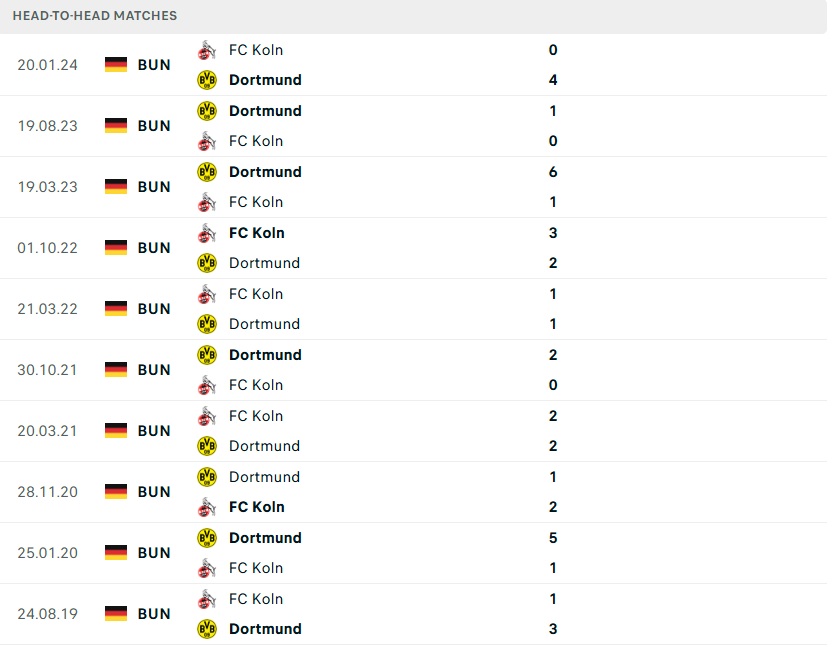Click the Dortmund team name in the 21.03.22 match
This screenshot has width=838, height=647.
264,324
